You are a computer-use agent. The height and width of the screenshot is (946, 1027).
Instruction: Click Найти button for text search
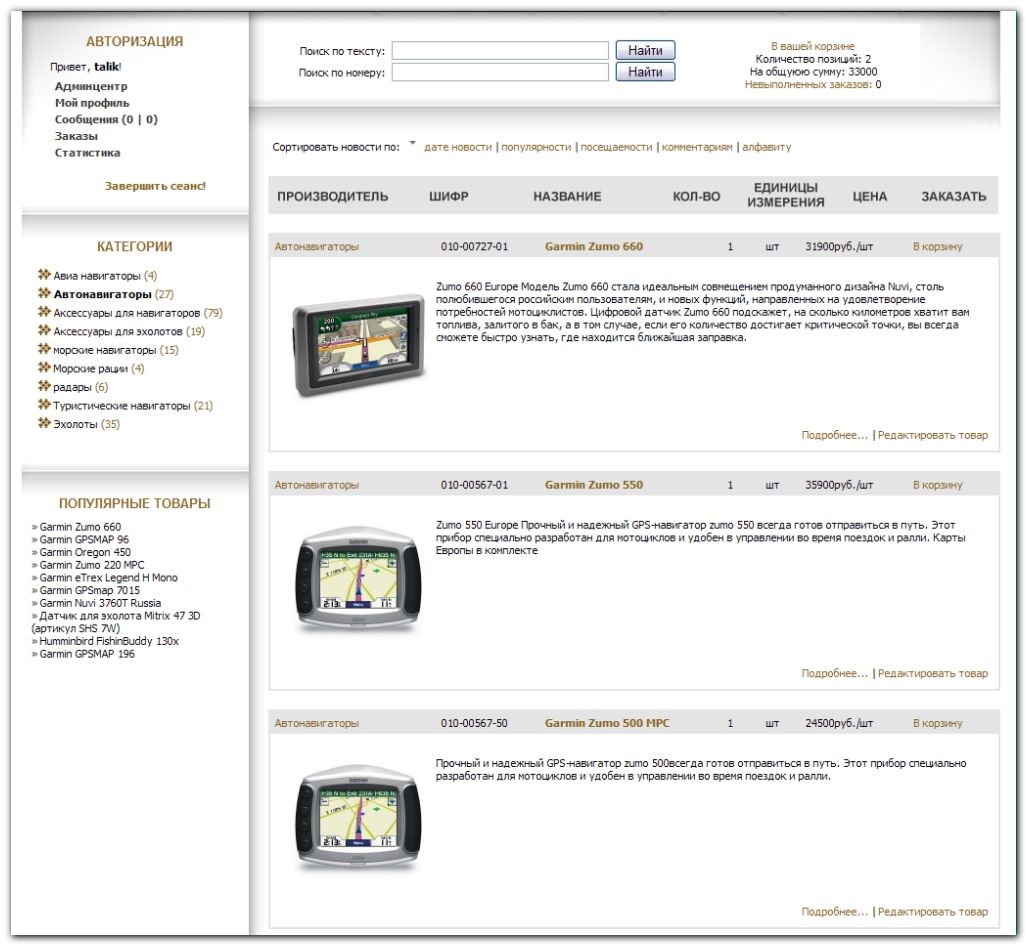point(645,50)
